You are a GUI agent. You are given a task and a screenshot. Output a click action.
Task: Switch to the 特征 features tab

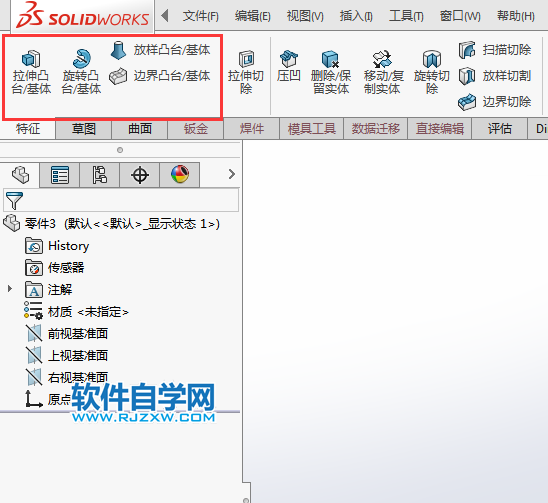click(28, 129)
